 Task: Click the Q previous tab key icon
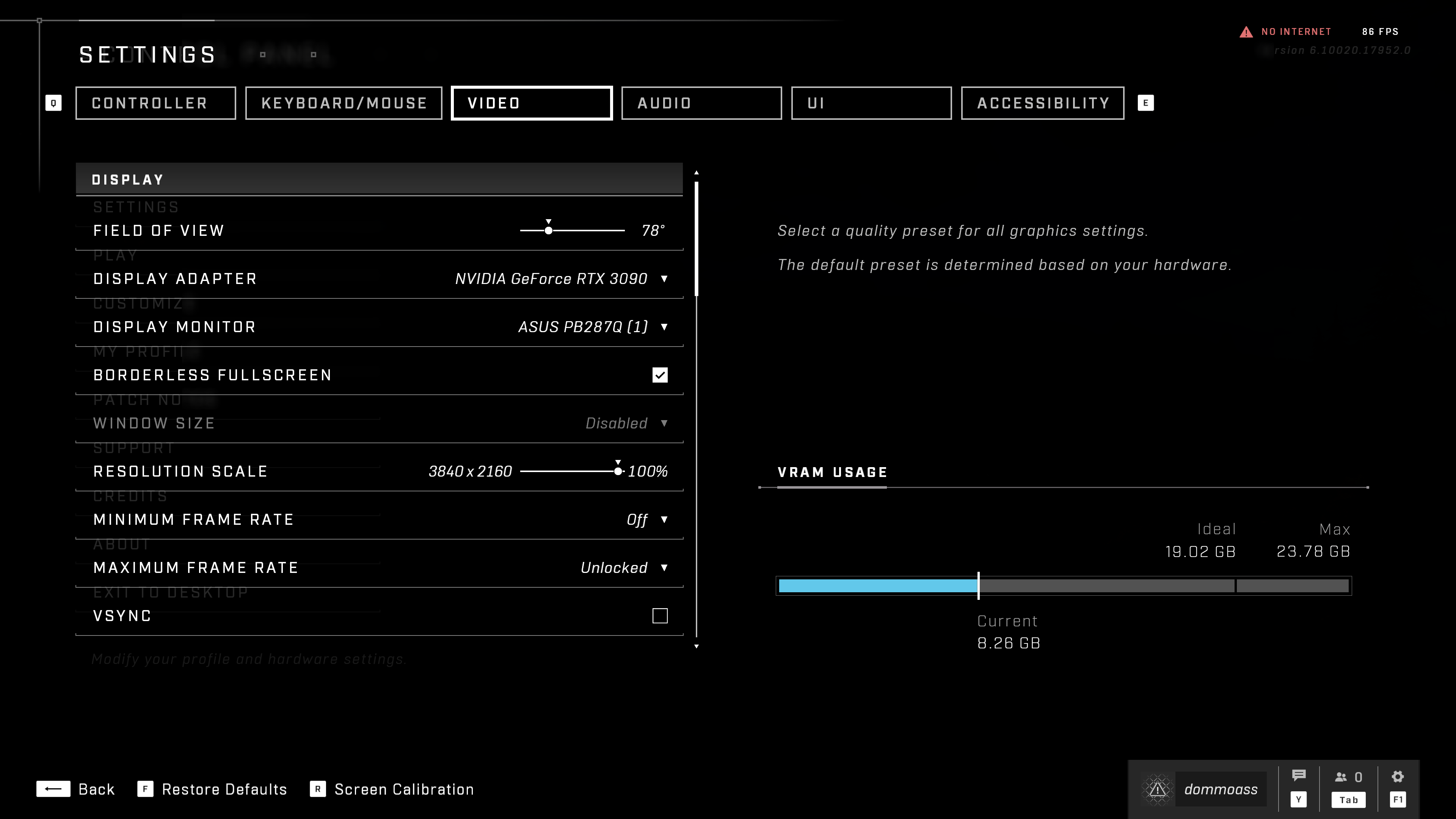tap(53, 103)
